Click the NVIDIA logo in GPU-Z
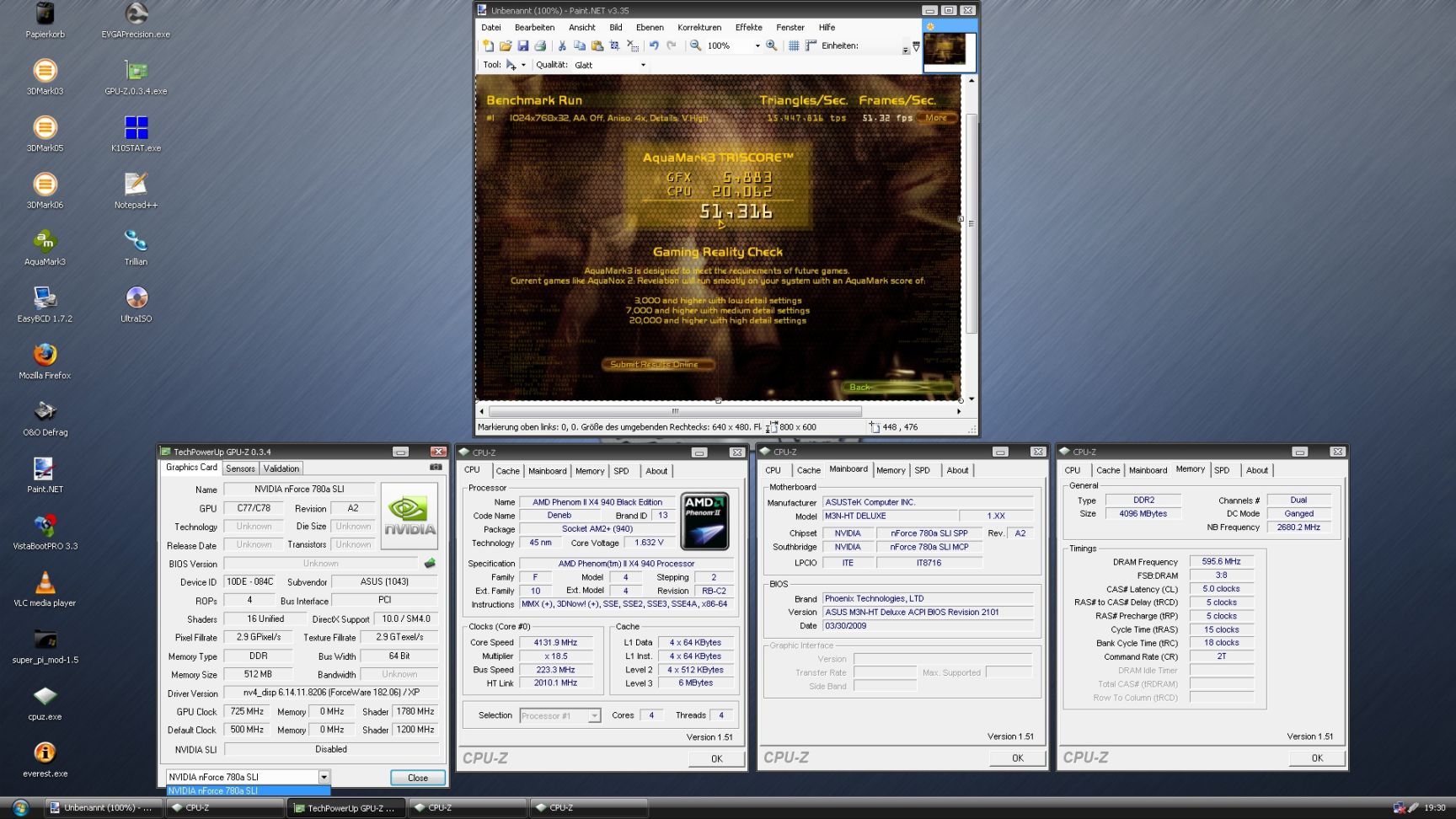 tap(409, 516)
